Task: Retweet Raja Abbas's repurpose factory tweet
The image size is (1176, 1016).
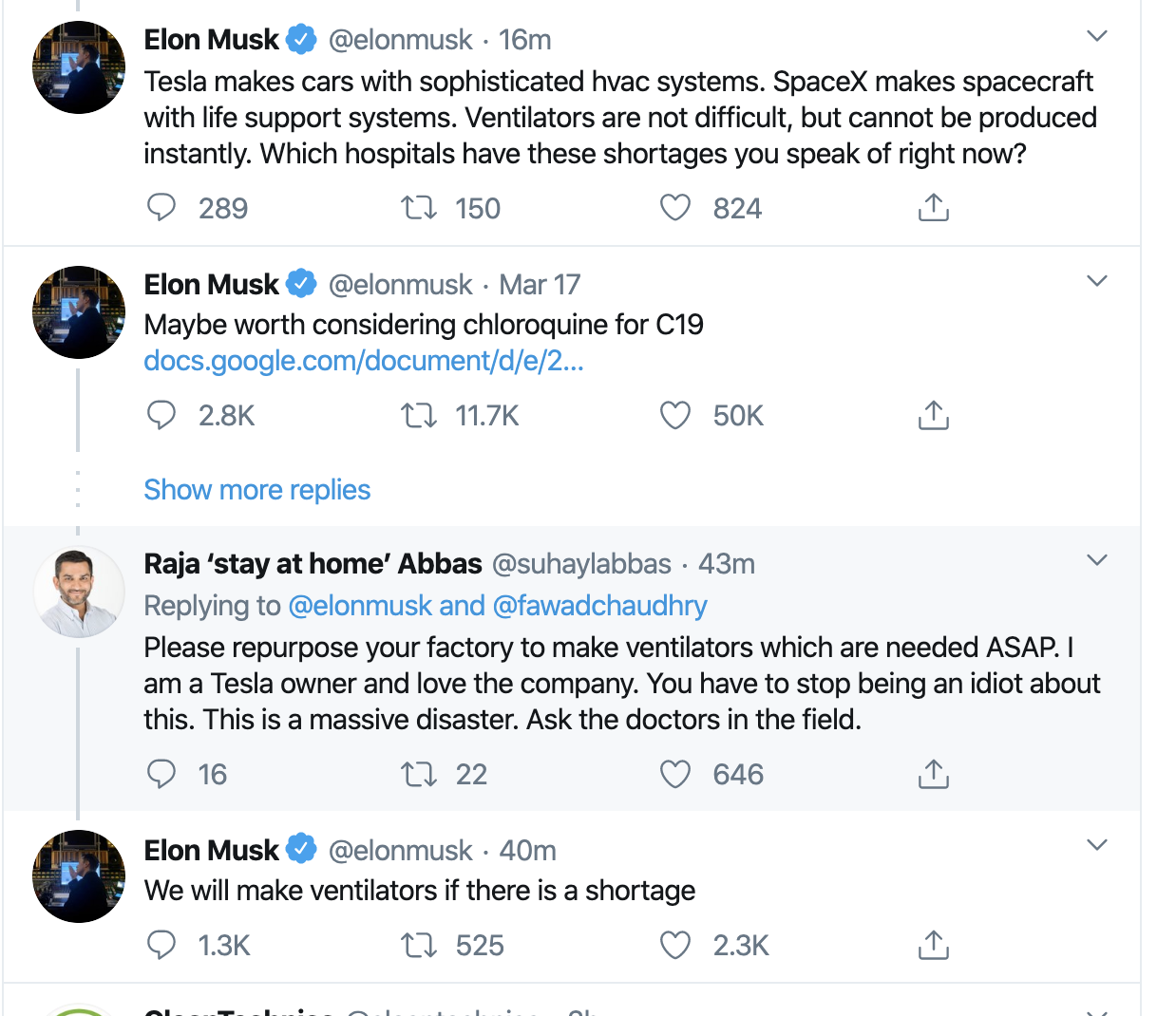Action: (418, 774)
